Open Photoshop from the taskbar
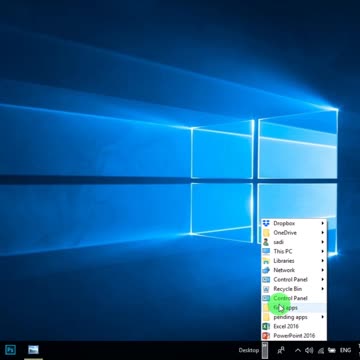The width and height of the screenshot is (360, 360). [x=10, y=350]
